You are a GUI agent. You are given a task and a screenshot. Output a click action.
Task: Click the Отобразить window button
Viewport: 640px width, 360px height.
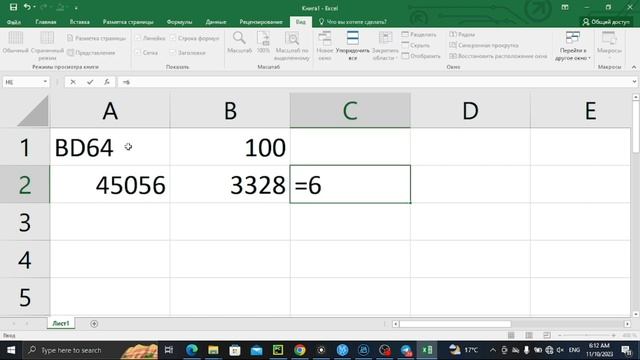click(421, 56)
